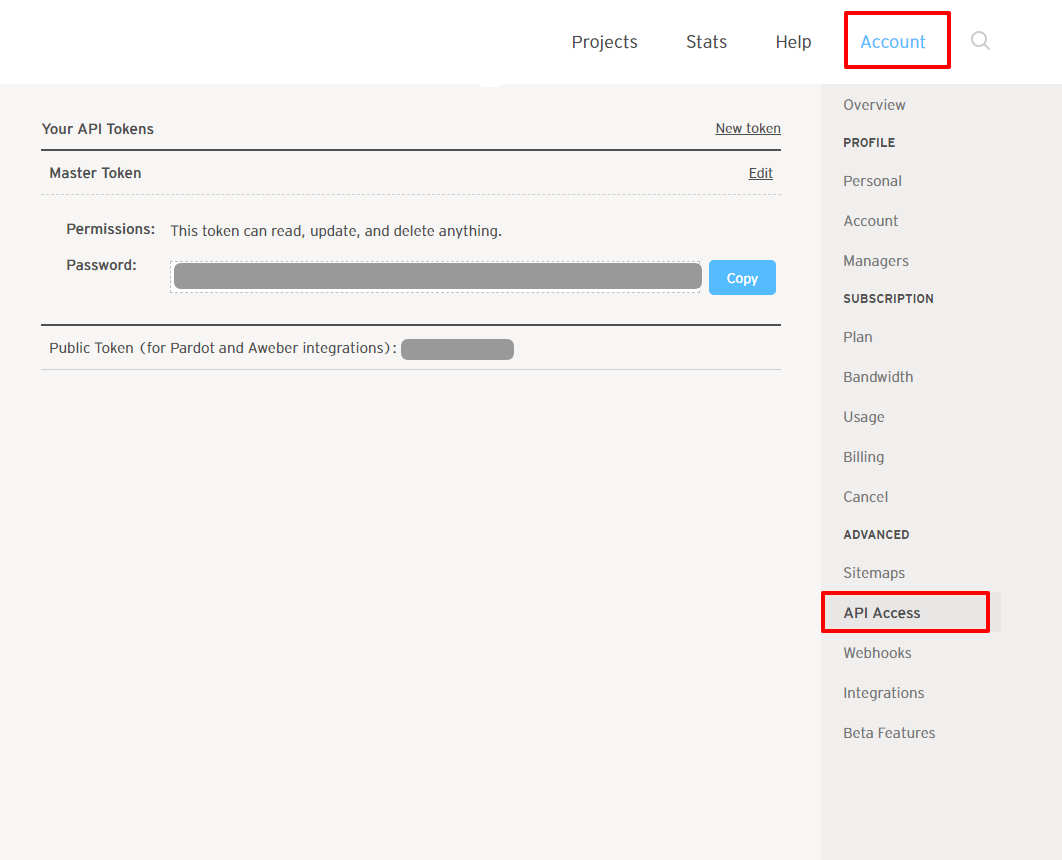Edit the Master Token
Screen dimensions: 1062x860
tap(760, 173)
